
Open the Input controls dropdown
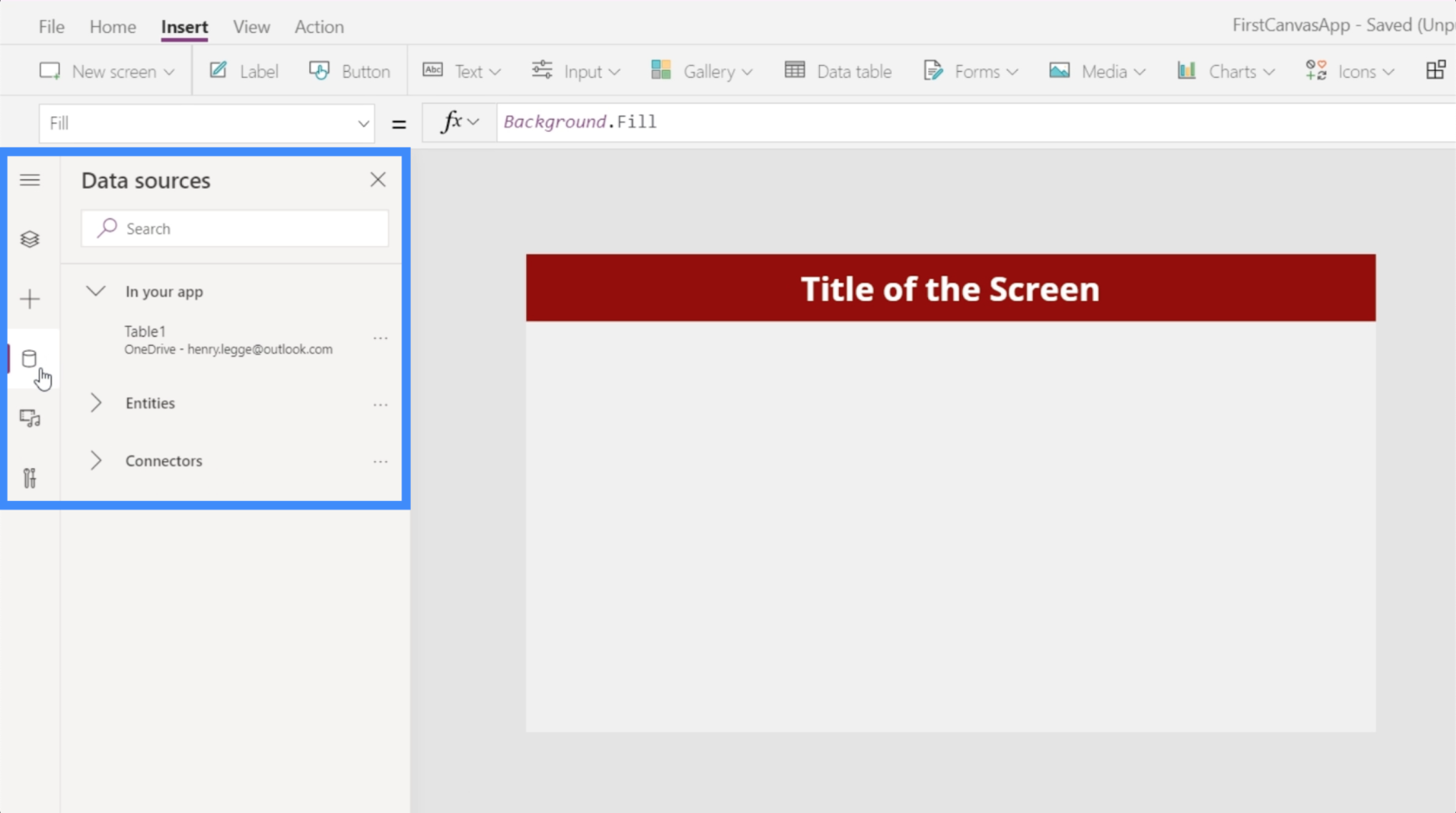575,71
